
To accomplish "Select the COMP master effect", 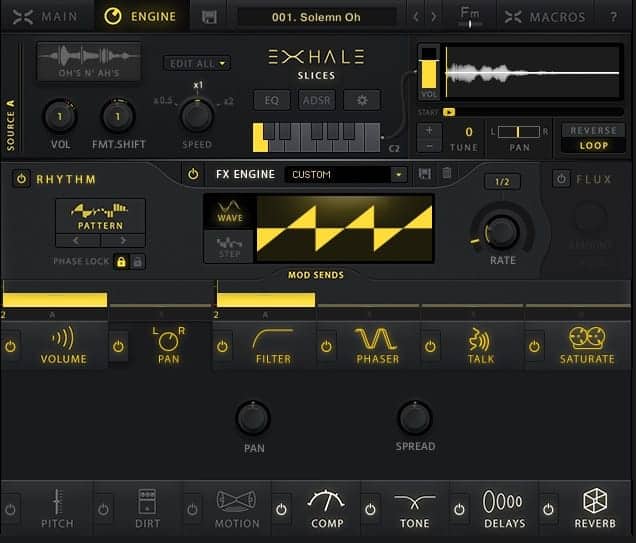I will click(327, 508).
